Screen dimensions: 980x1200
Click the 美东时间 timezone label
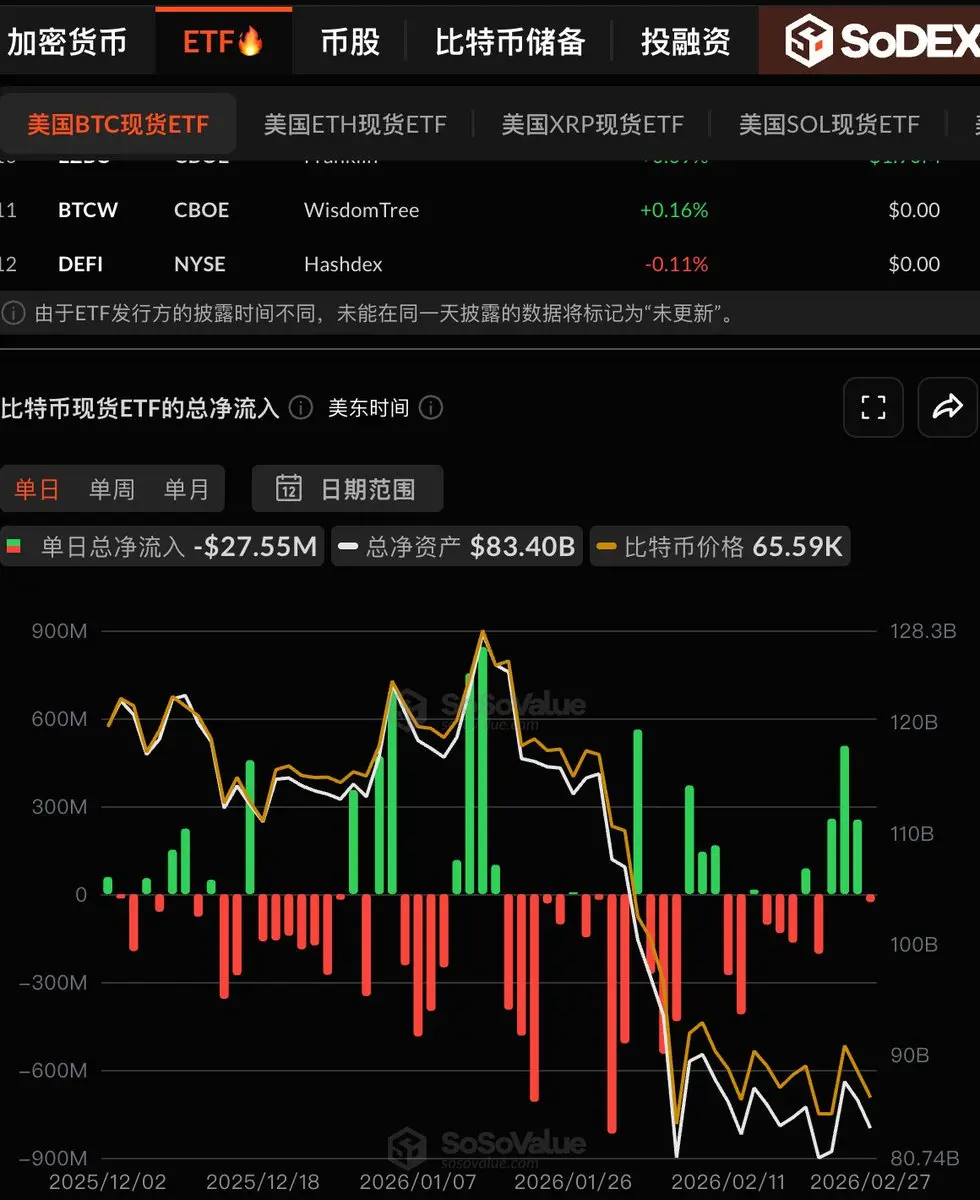tap(368, 407)
